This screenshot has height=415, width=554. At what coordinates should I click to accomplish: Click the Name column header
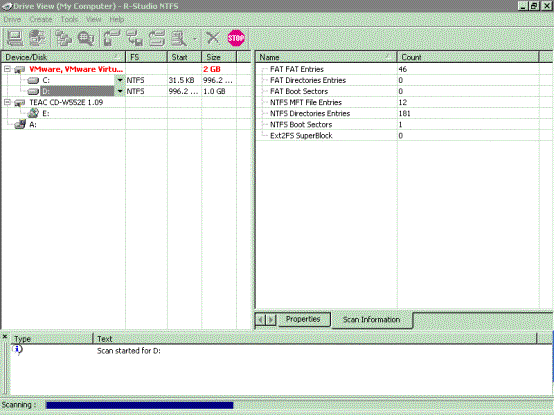point(326,57)
